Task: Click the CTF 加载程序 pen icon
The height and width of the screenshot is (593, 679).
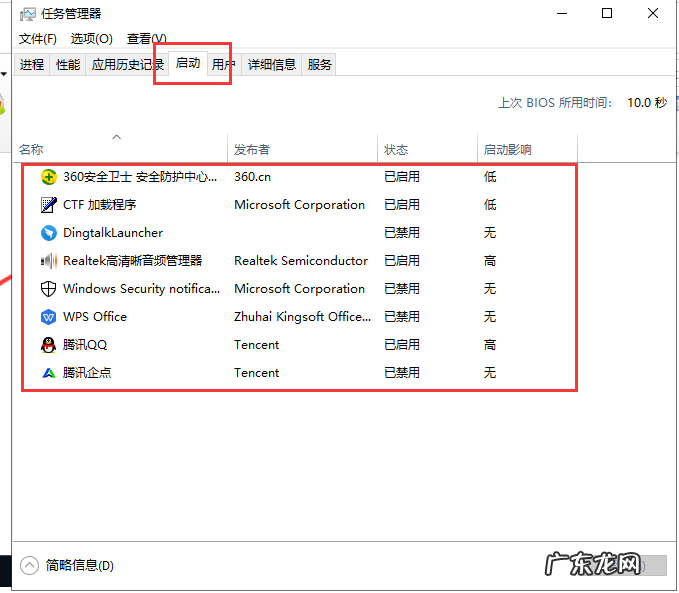Action: (48, 205)
